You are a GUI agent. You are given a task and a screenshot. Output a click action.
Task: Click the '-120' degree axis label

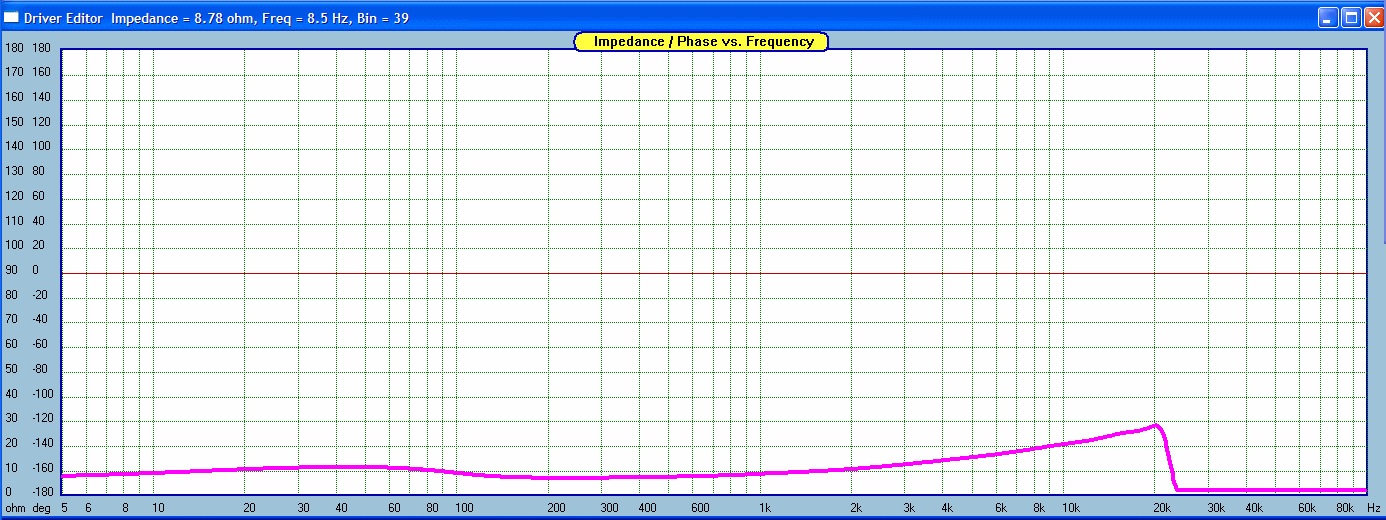coord(42,419)
